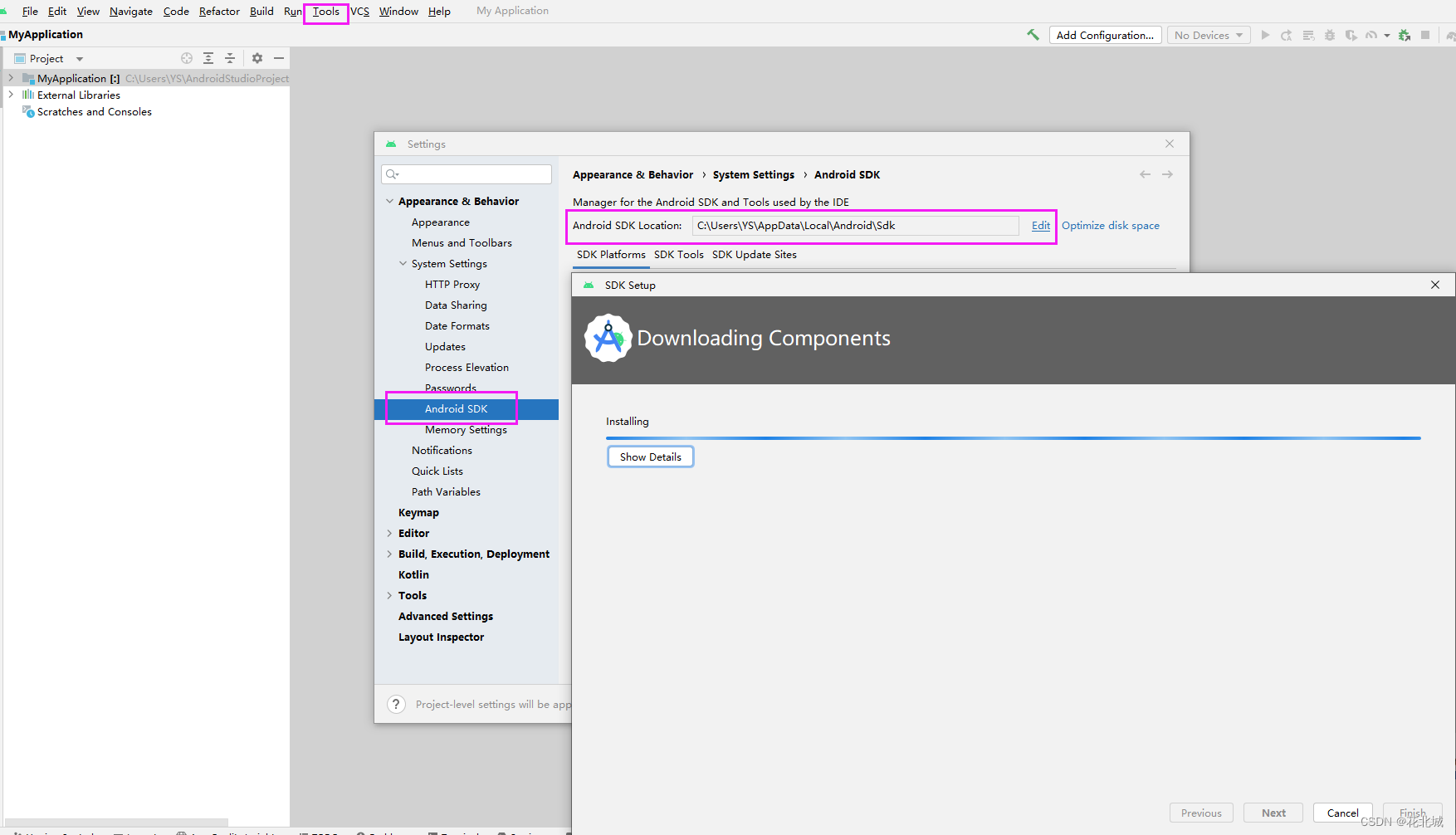Hide the Project tool window
The width and height of the screenshot is (1456, 835).
pos(279,58)
